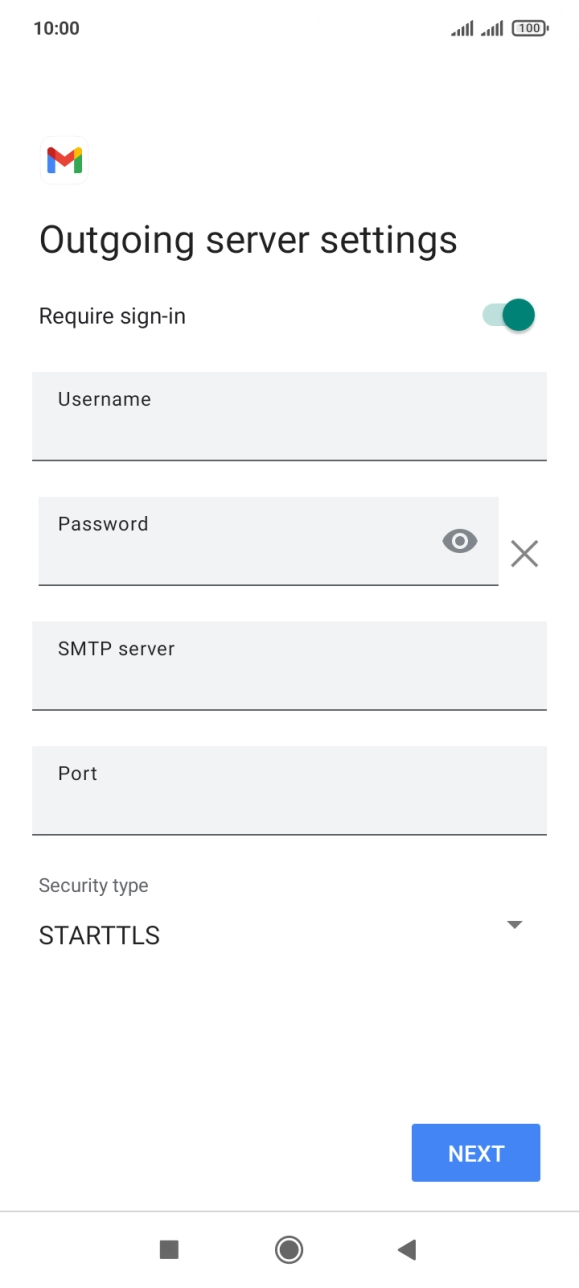Tap the Back triangle navigation icon
579x1288 pixels.
pos(408,1250)
